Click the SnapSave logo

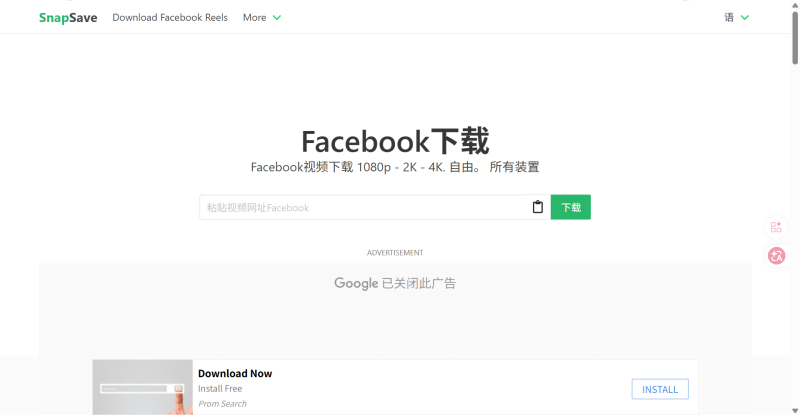coord(68,17)
